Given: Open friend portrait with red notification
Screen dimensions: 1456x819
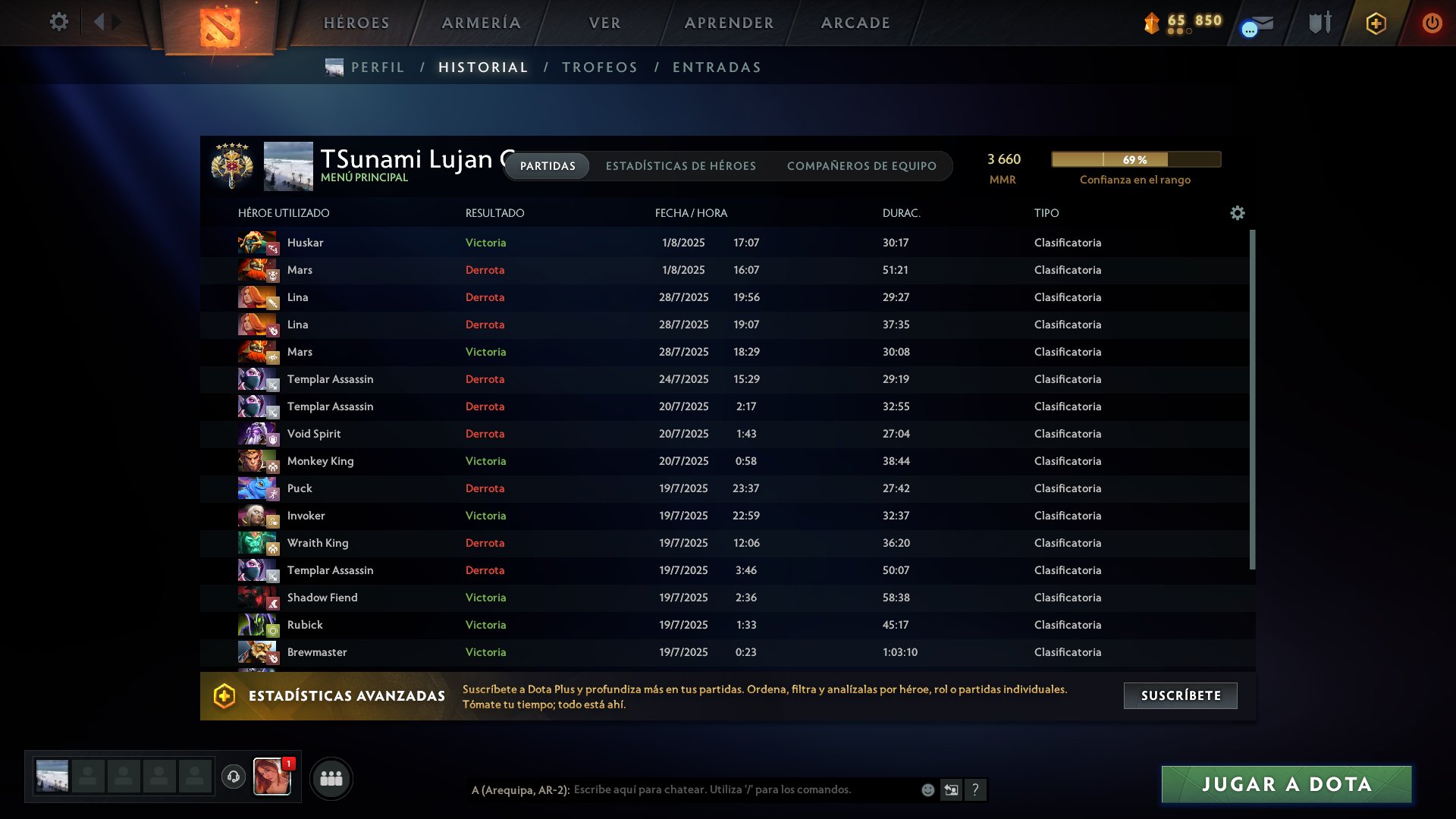Looking at the screenshot, I should pyautogui.click(x=272, y=777).
